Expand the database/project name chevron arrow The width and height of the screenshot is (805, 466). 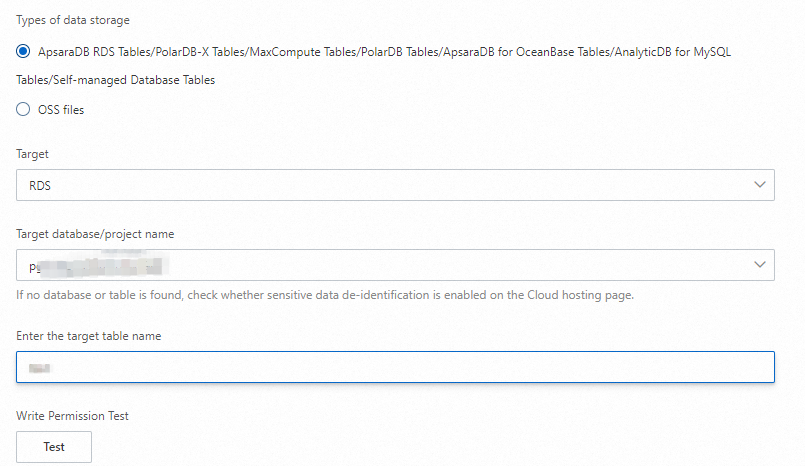pyautogui.click(x=760, y=265)
